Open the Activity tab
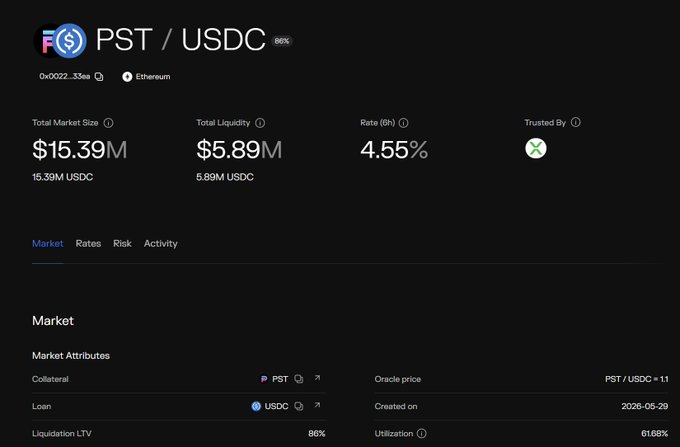The height and width of the screenshot is (447, 680). click(160, 244)
